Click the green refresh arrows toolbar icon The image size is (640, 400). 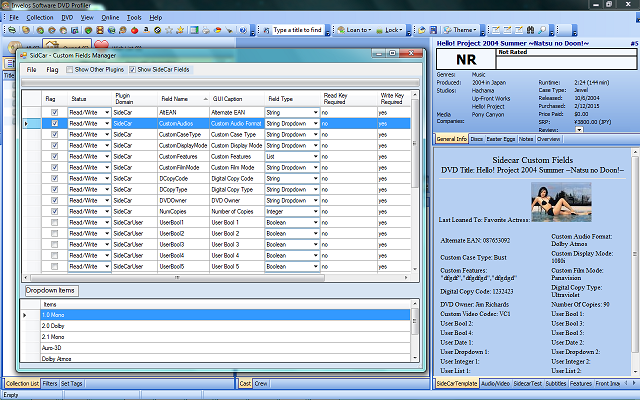(12, 30)
